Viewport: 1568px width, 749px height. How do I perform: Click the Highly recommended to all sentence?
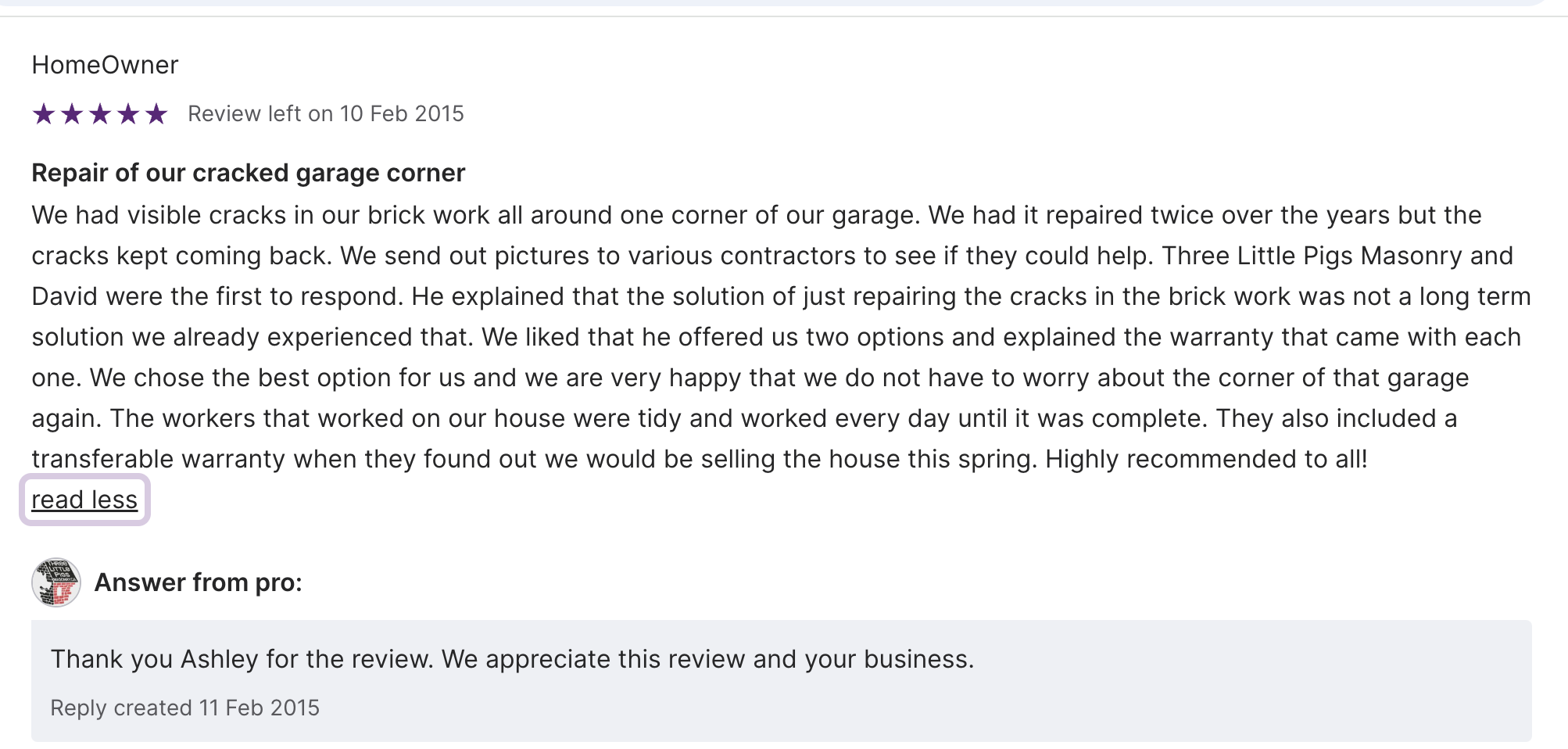(1206, 459)
